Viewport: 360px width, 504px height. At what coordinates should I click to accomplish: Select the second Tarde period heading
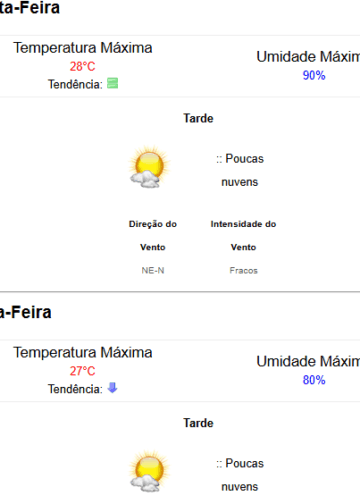click(198, 423)
